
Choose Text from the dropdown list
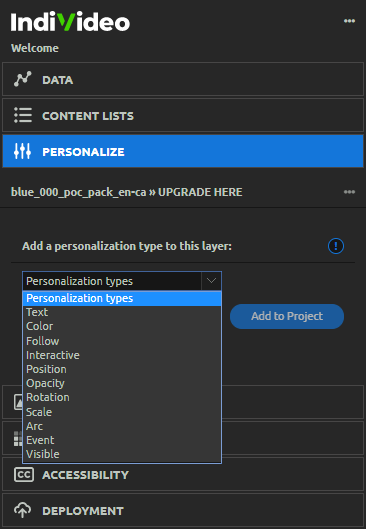click(122, 312)
